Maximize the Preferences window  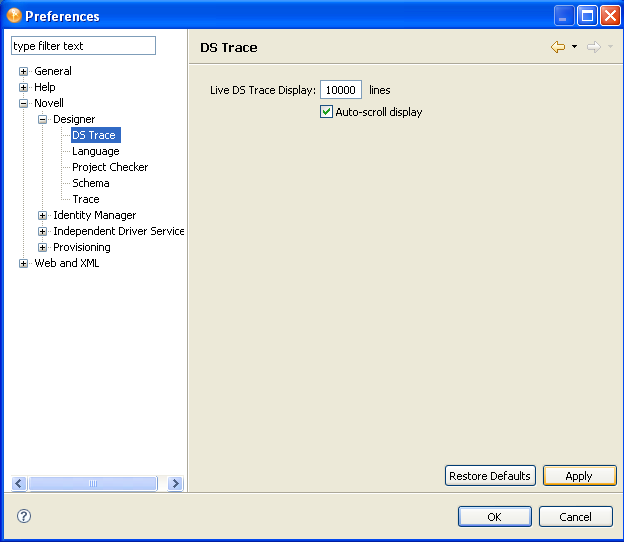[x=587, y=16]
